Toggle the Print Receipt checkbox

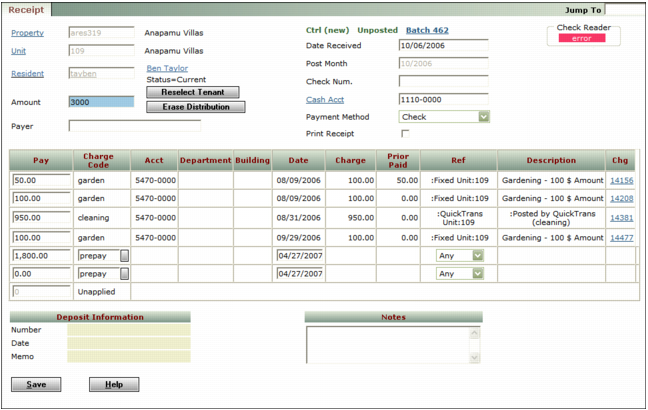pyautogui.click(x=405, y=134)
